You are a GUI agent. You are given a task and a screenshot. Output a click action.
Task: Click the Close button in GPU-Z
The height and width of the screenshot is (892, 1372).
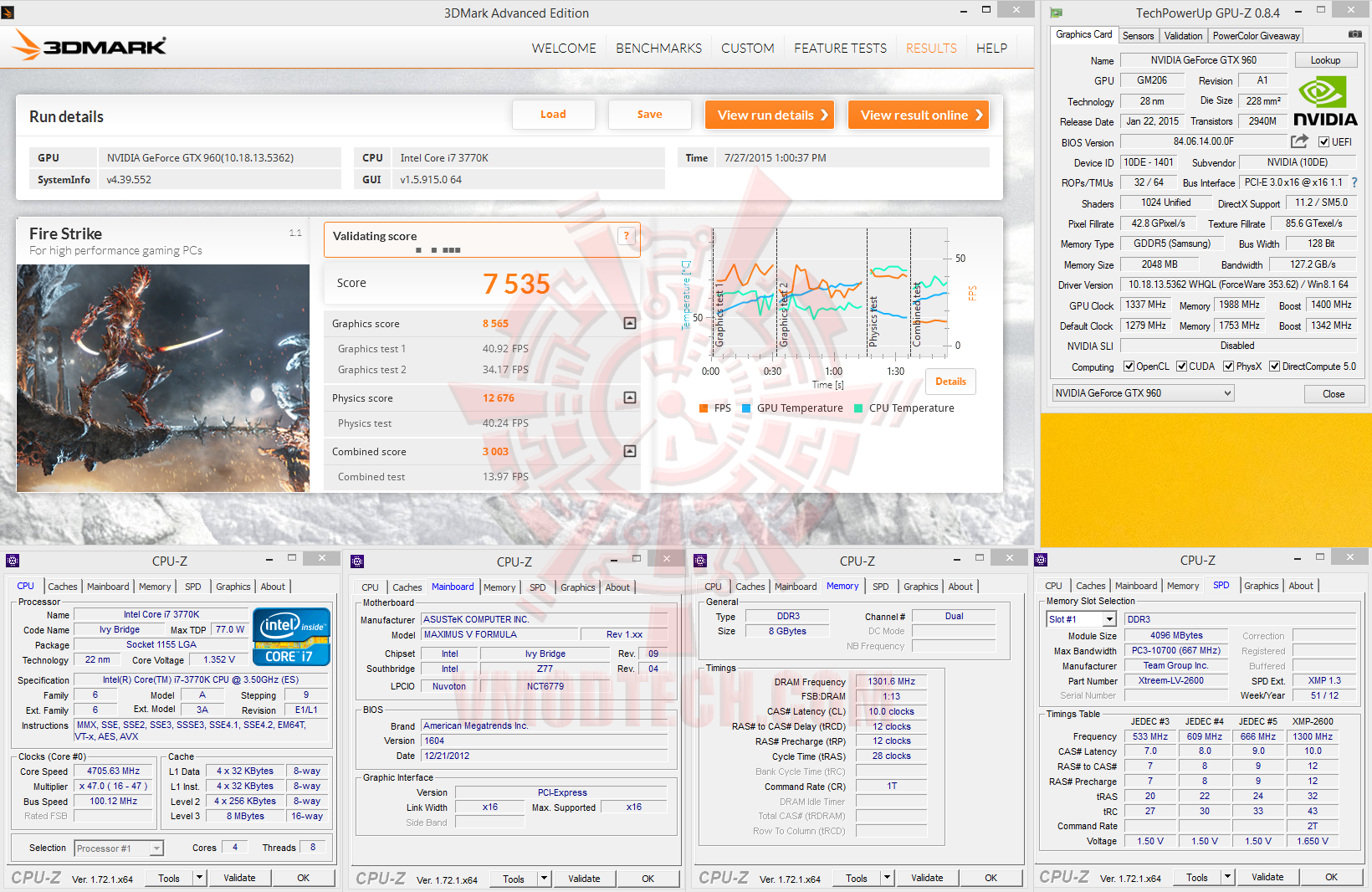point(1334,394)
